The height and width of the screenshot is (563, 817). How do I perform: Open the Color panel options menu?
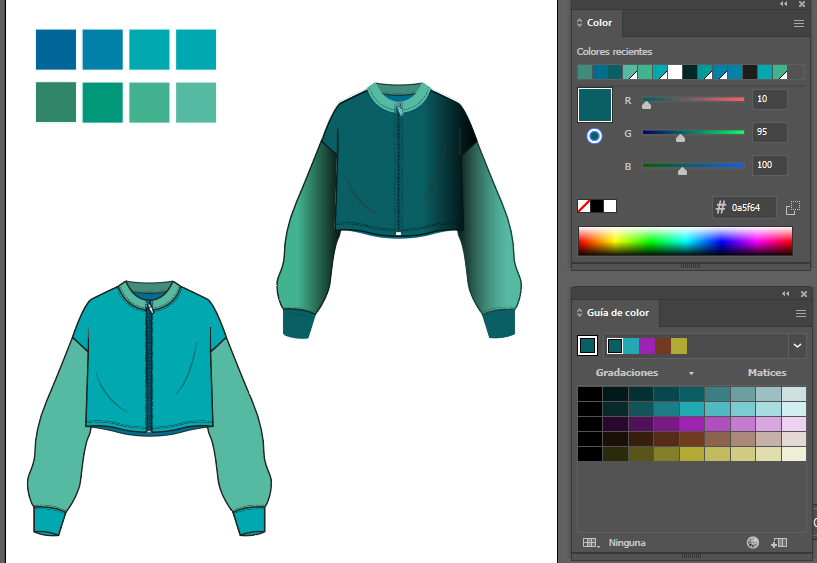799,23
